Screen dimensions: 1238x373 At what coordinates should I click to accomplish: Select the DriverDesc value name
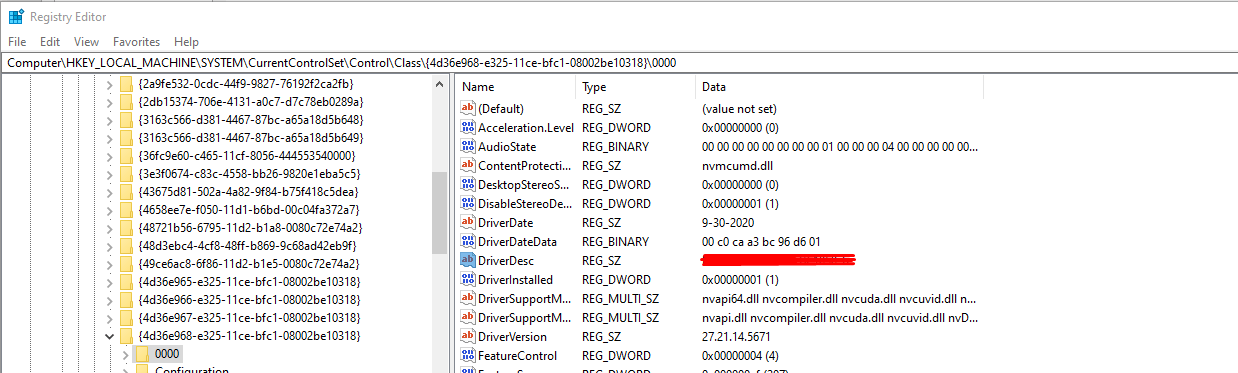507,260
